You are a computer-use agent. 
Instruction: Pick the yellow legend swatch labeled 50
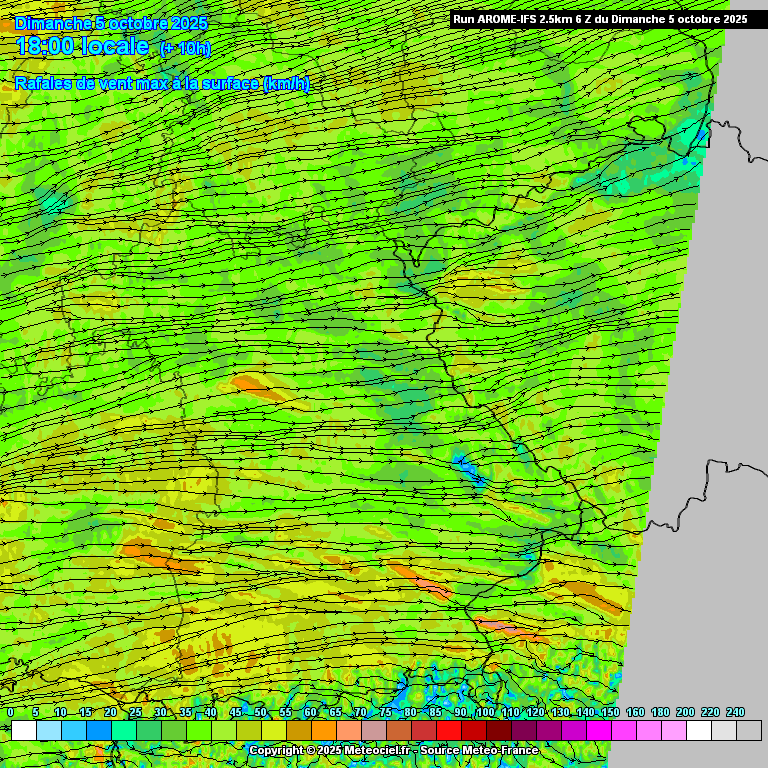273,731
